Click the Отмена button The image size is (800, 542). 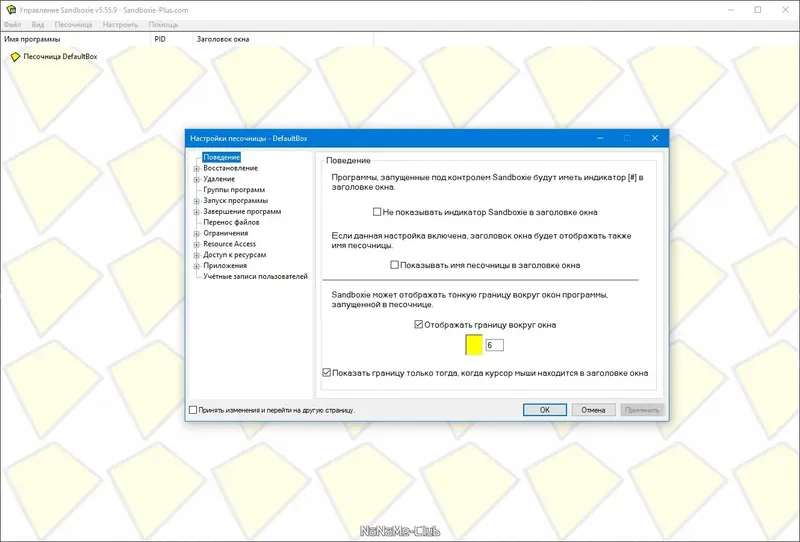(x=593, y=410)
